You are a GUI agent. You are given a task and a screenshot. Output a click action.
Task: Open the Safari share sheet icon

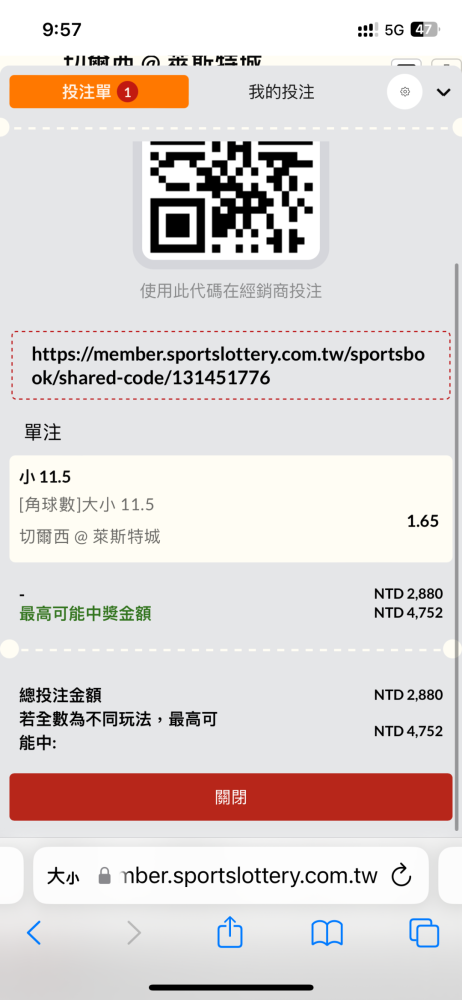coord(230,932)
